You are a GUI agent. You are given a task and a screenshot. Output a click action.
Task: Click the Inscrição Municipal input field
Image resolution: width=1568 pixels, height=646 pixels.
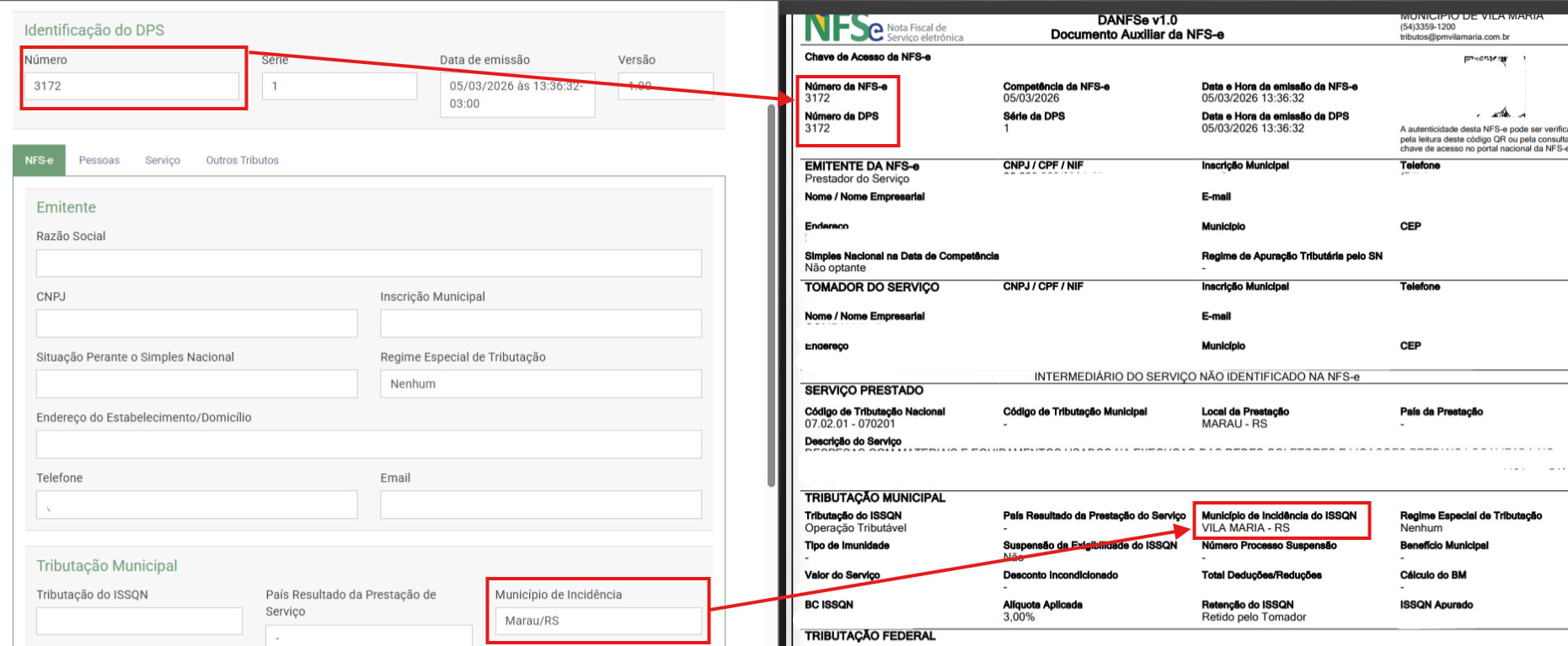(540, 323)
